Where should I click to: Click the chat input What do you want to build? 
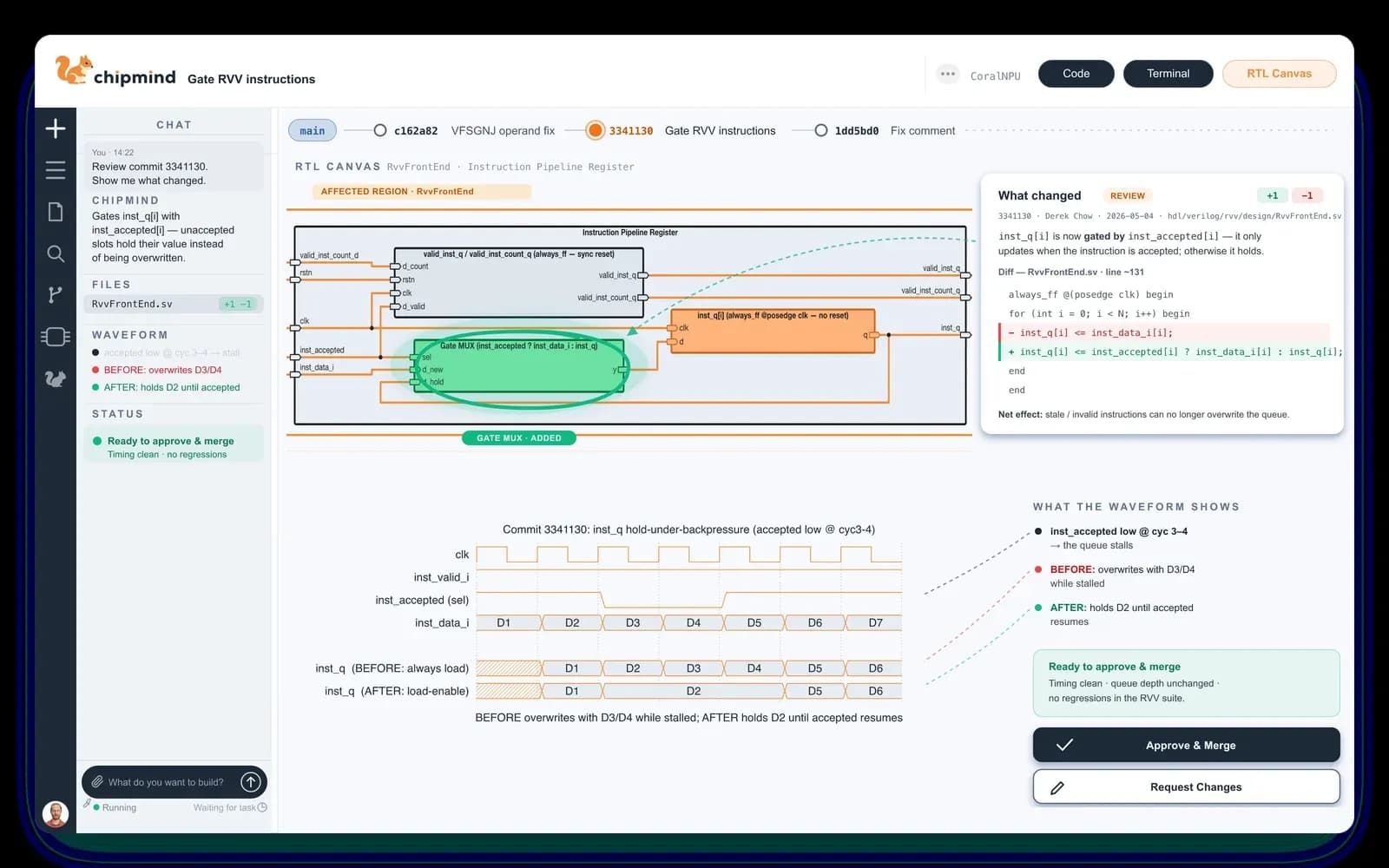point(165,782)
